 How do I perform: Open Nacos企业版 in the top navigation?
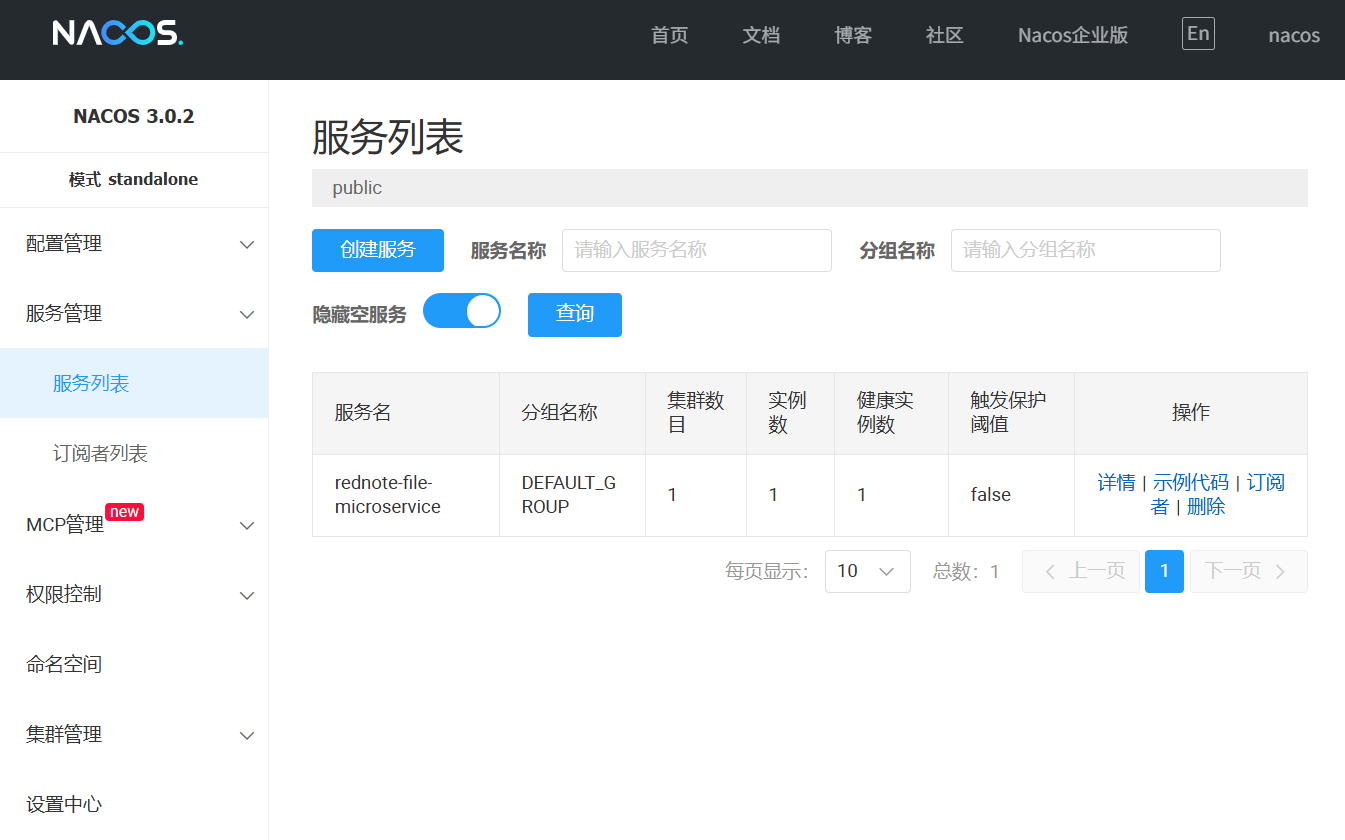(1073, 35)
